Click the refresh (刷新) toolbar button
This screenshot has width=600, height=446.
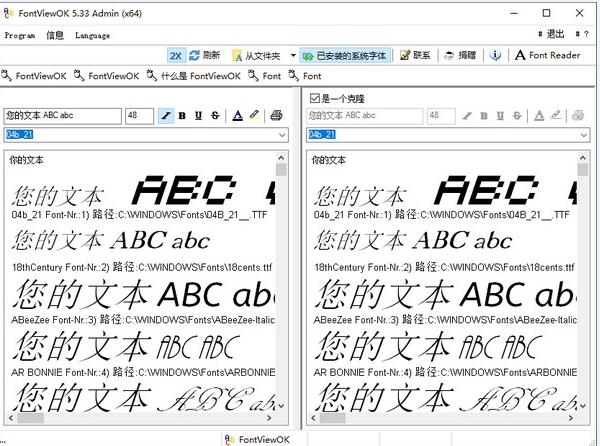click(x=205, y=55)
